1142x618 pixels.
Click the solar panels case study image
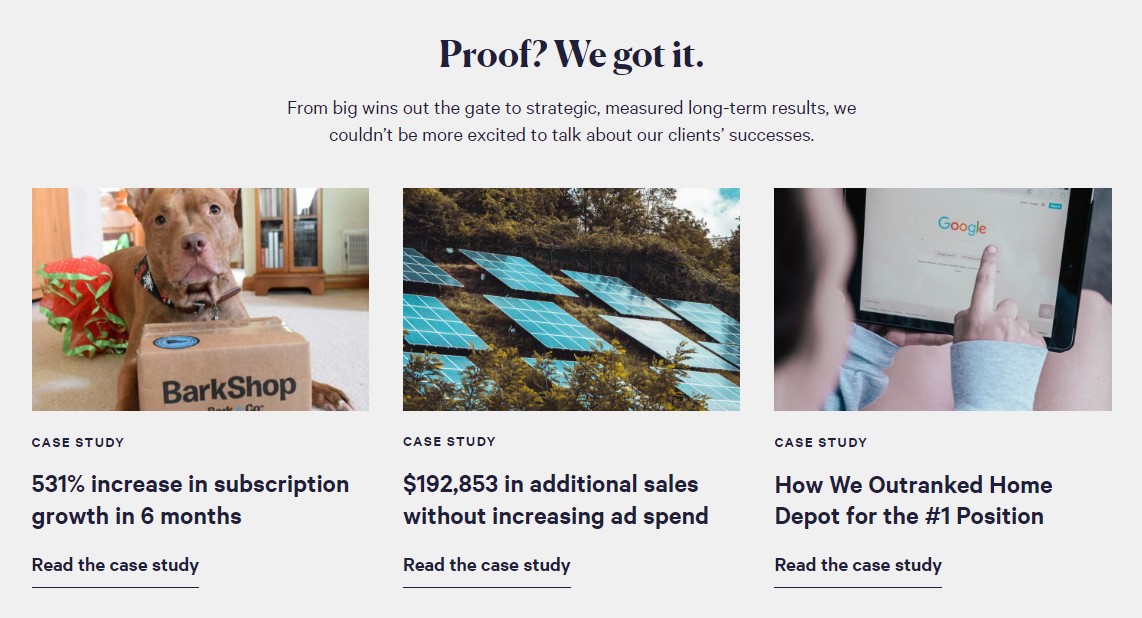pyautogui.click(x=571, y=298)
